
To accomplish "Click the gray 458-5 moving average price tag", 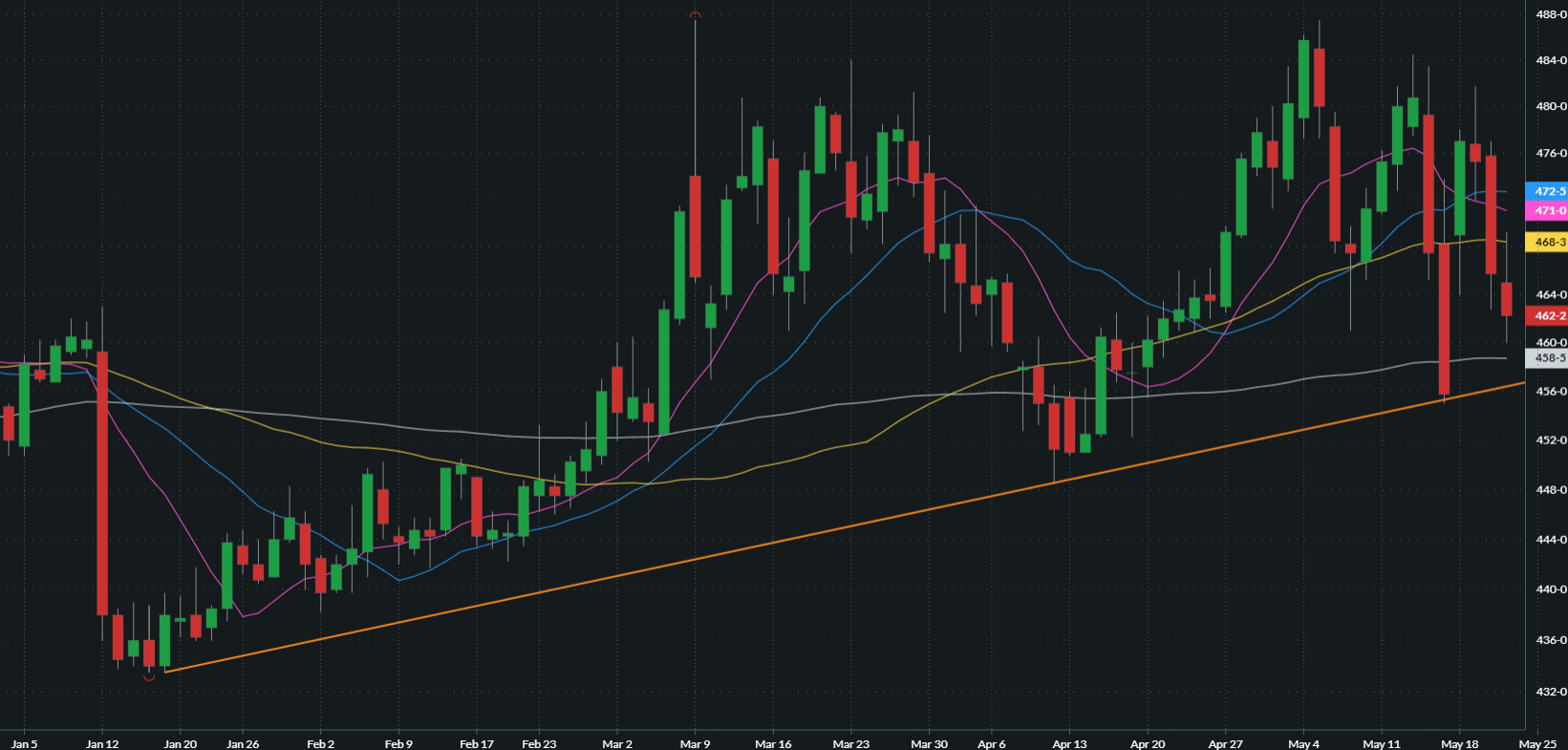I will tap(1547, 357).
